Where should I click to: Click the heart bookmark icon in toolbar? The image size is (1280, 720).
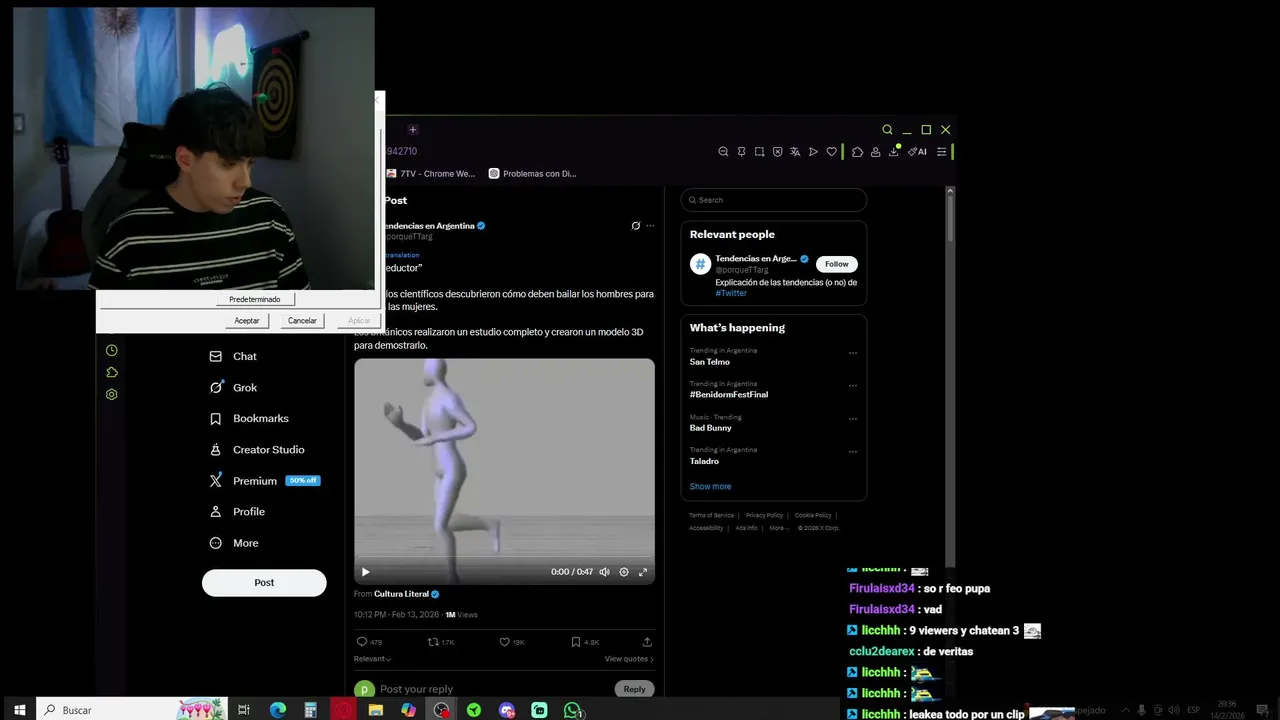point(831,152)
